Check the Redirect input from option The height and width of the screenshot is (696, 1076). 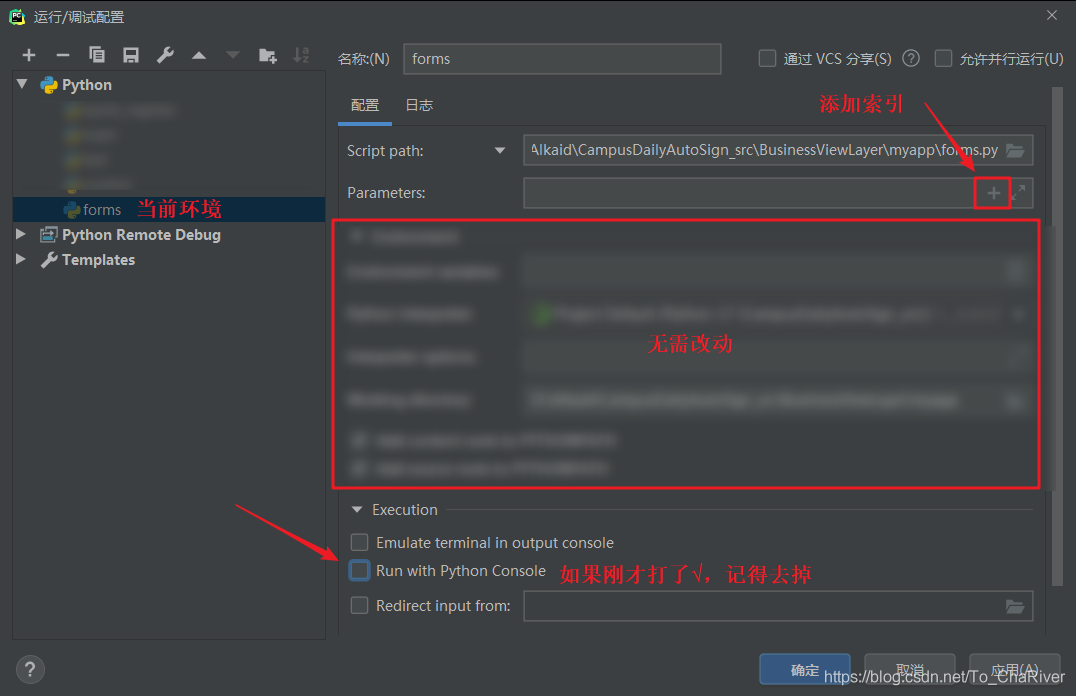click(x=360, y=605)
